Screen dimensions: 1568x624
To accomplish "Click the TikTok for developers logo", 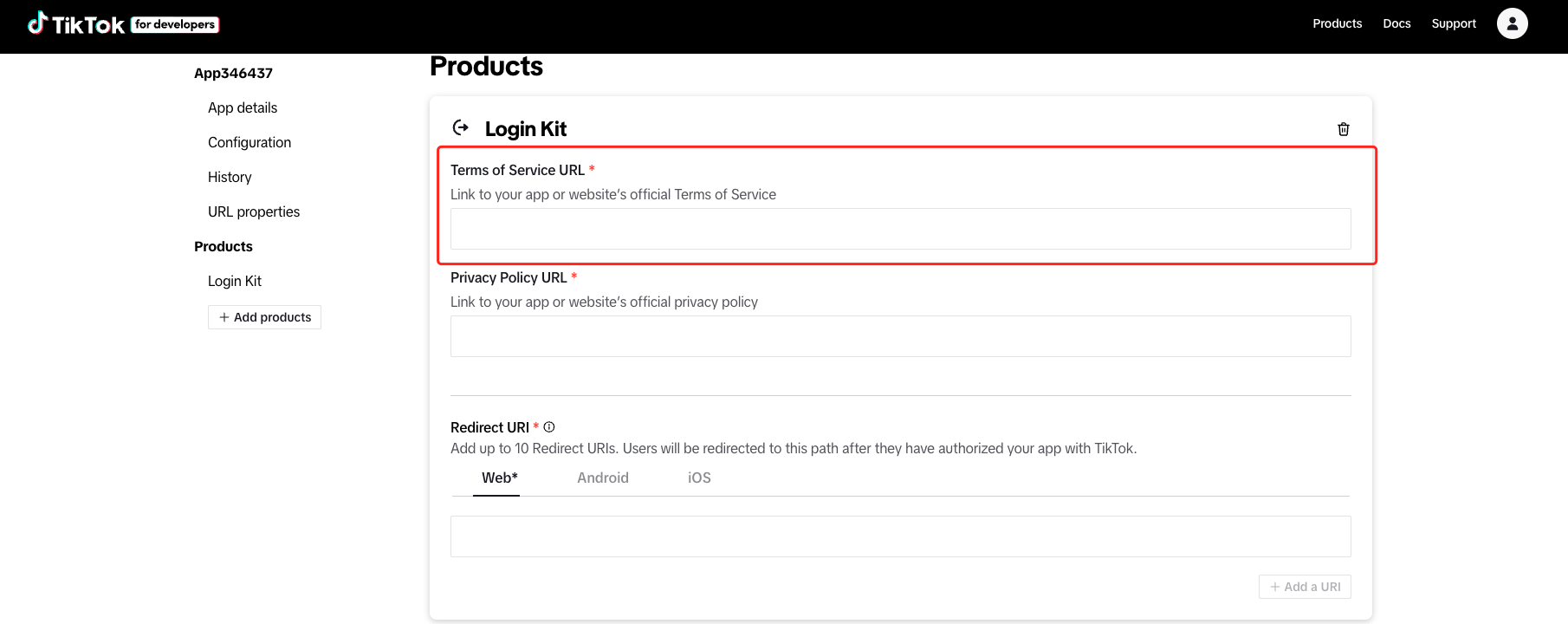I will (123, 24).
